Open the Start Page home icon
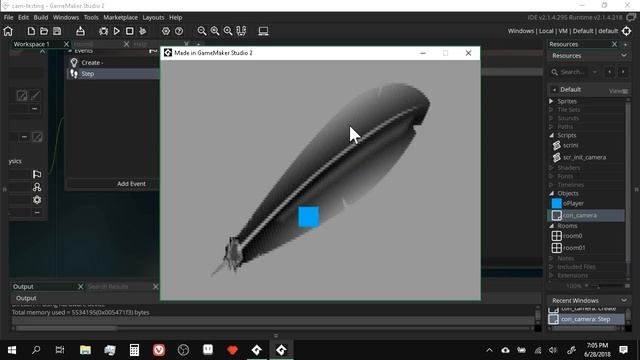 pos(8,31)
